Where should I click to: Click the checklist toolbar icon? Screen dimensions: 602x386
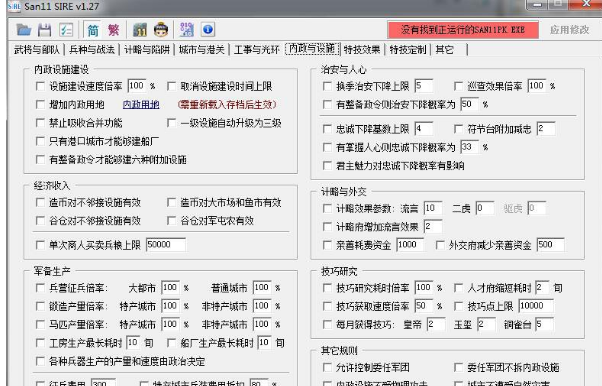[x=66, y=30]
